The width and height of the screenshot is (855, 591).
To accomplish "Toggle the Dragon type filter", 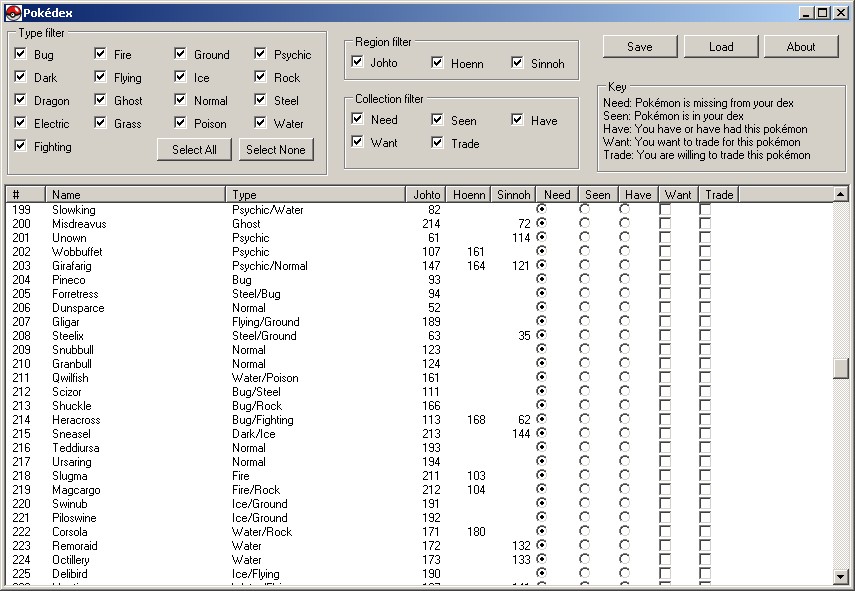I will click(20, 100).
